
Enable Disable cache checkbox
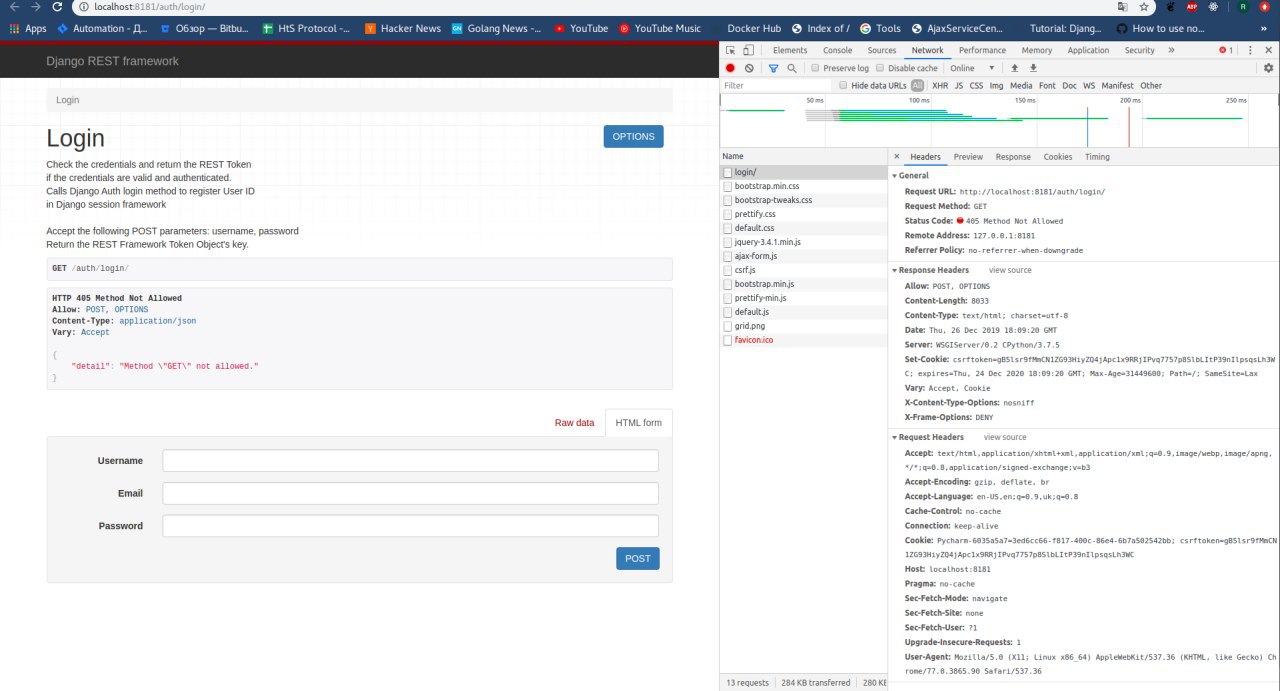tap(880, 68)
